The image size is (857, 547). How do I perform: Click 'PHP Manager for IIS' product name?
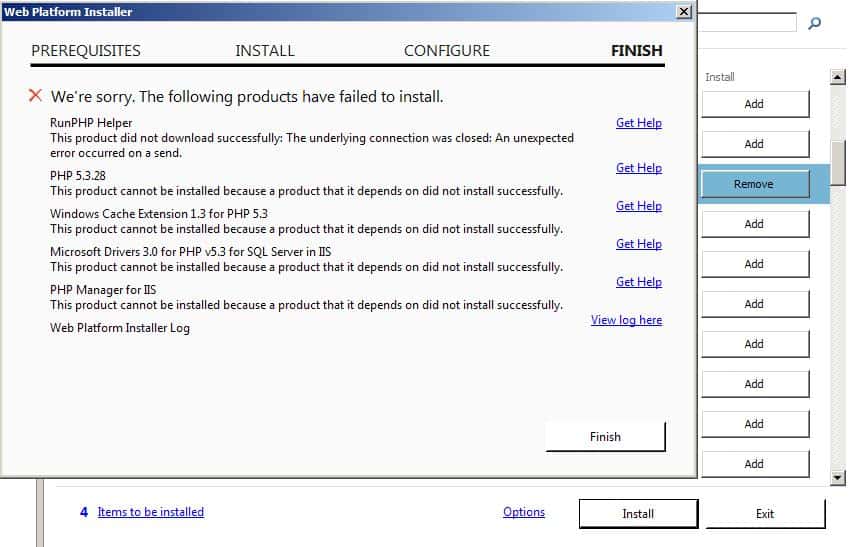pos(103,290)
